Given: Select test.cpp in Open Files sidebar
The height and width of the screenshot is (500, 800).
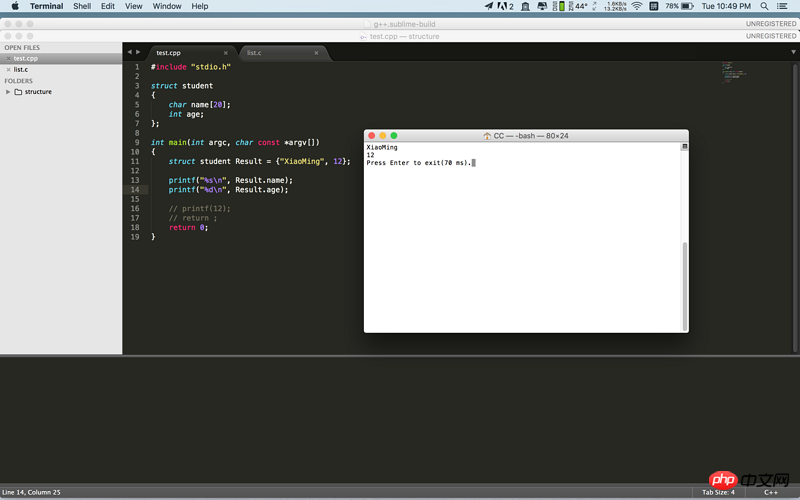Looking at the screenshot, I should click(61, 58).
